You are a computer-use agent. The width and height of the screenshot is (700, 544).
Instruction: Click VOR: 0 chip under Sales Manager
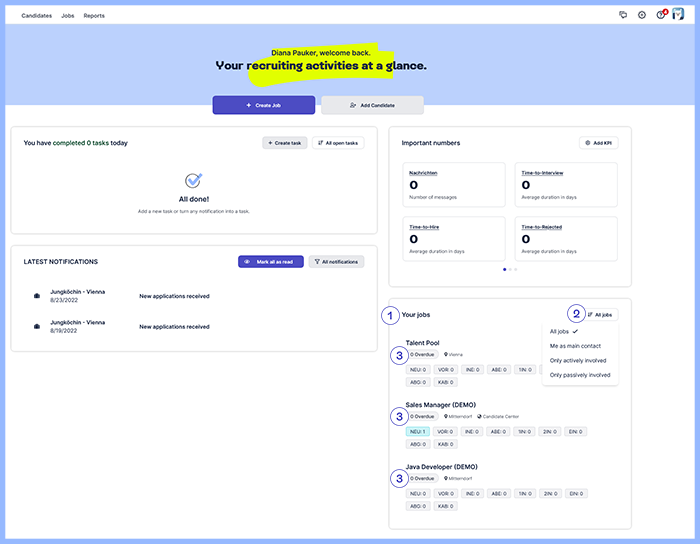445,432
